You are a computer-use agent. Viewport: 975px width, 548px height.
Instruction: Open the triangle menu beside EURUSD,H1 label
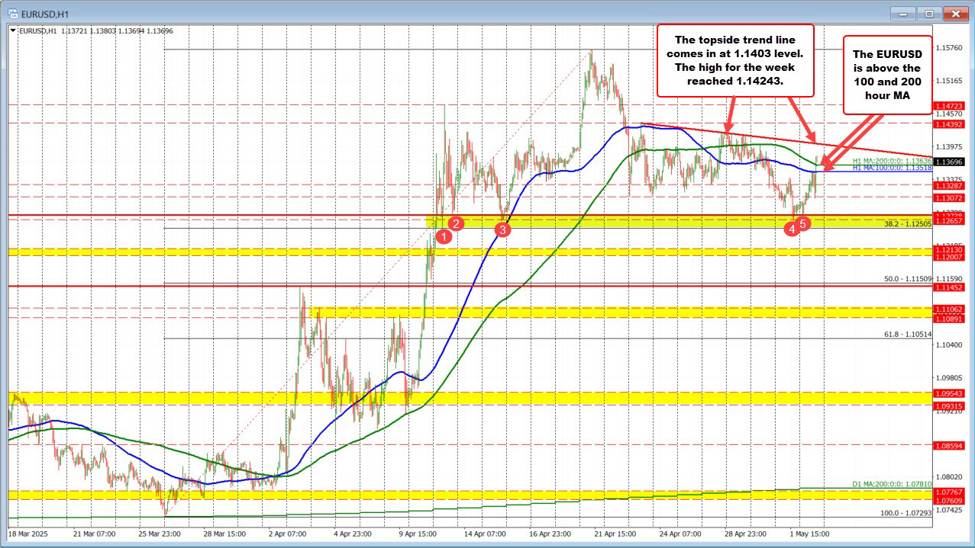click(12, 30)
